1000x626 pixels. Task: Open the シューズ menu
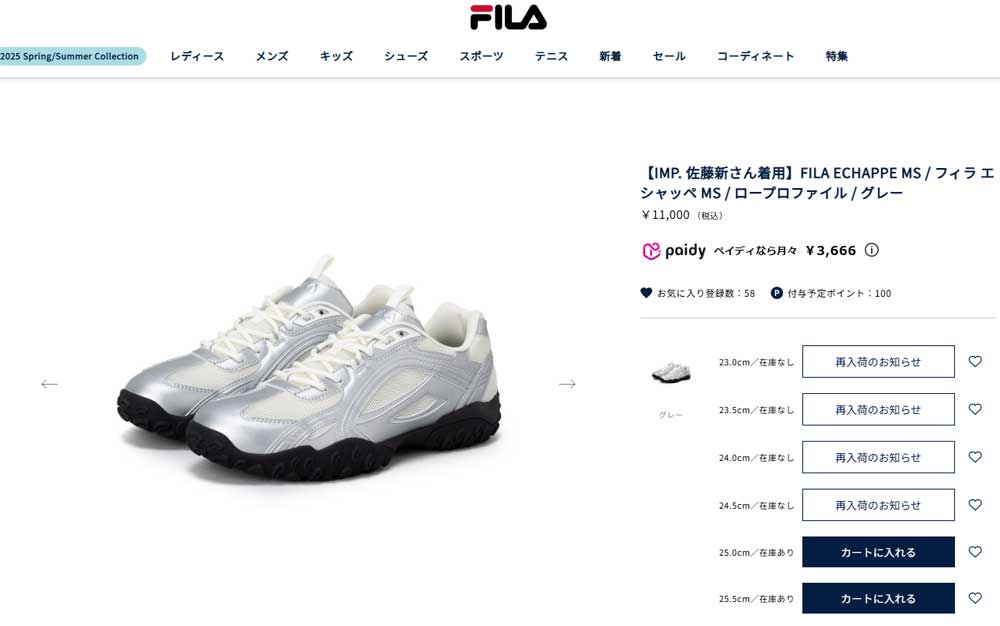tap(406, 56)
